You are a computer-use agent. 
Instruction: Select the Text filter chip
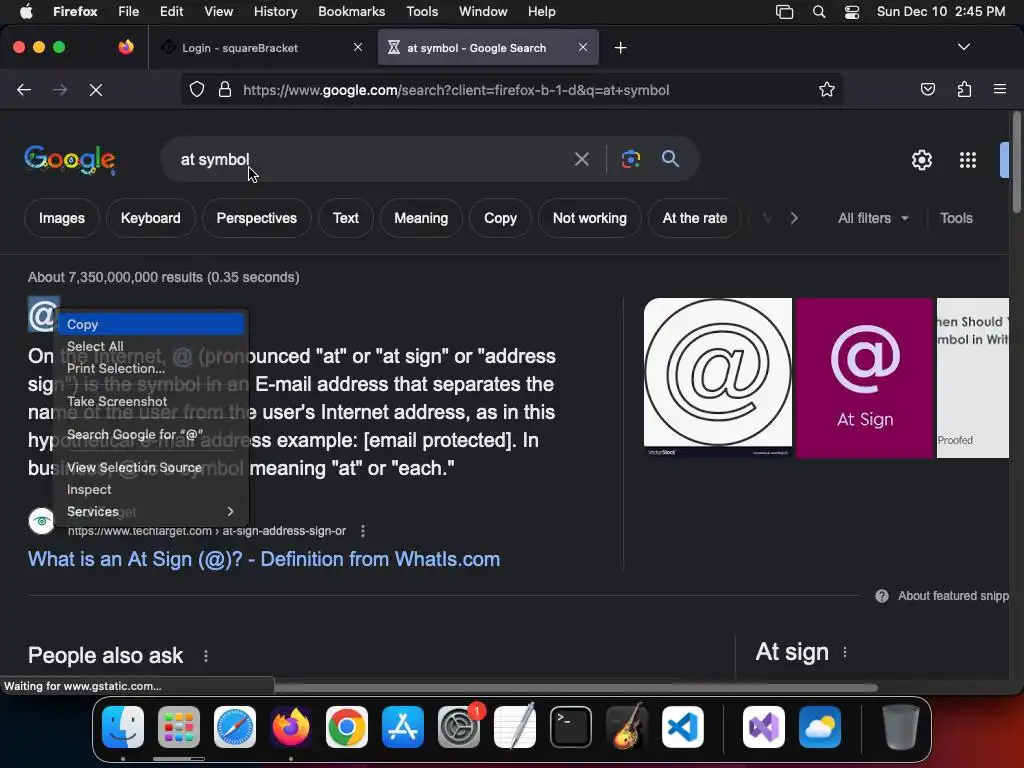(x=345, y=218)
